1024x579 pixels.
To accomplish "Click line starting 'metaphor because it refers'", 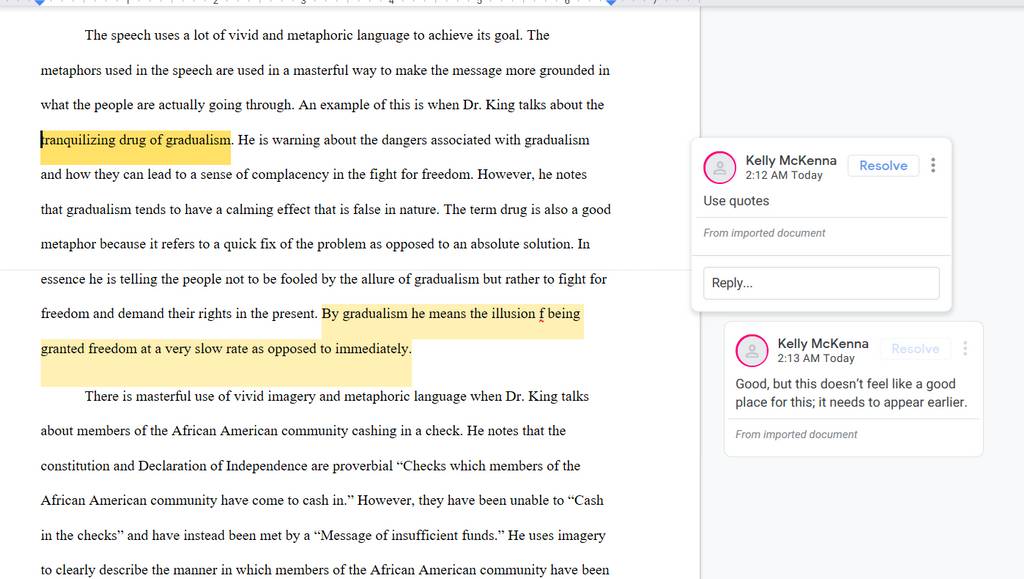I will (315, 244).
